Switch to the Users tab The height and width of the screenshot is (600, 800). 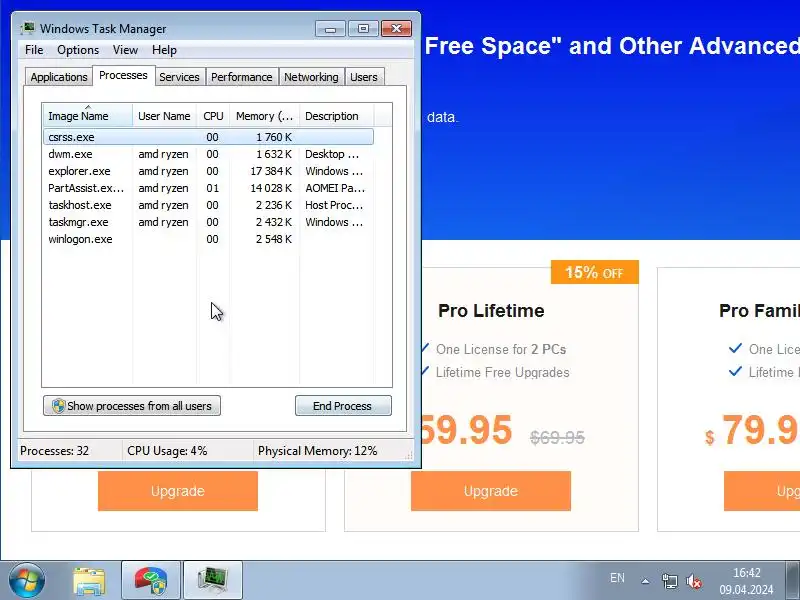tap(364, 77)
